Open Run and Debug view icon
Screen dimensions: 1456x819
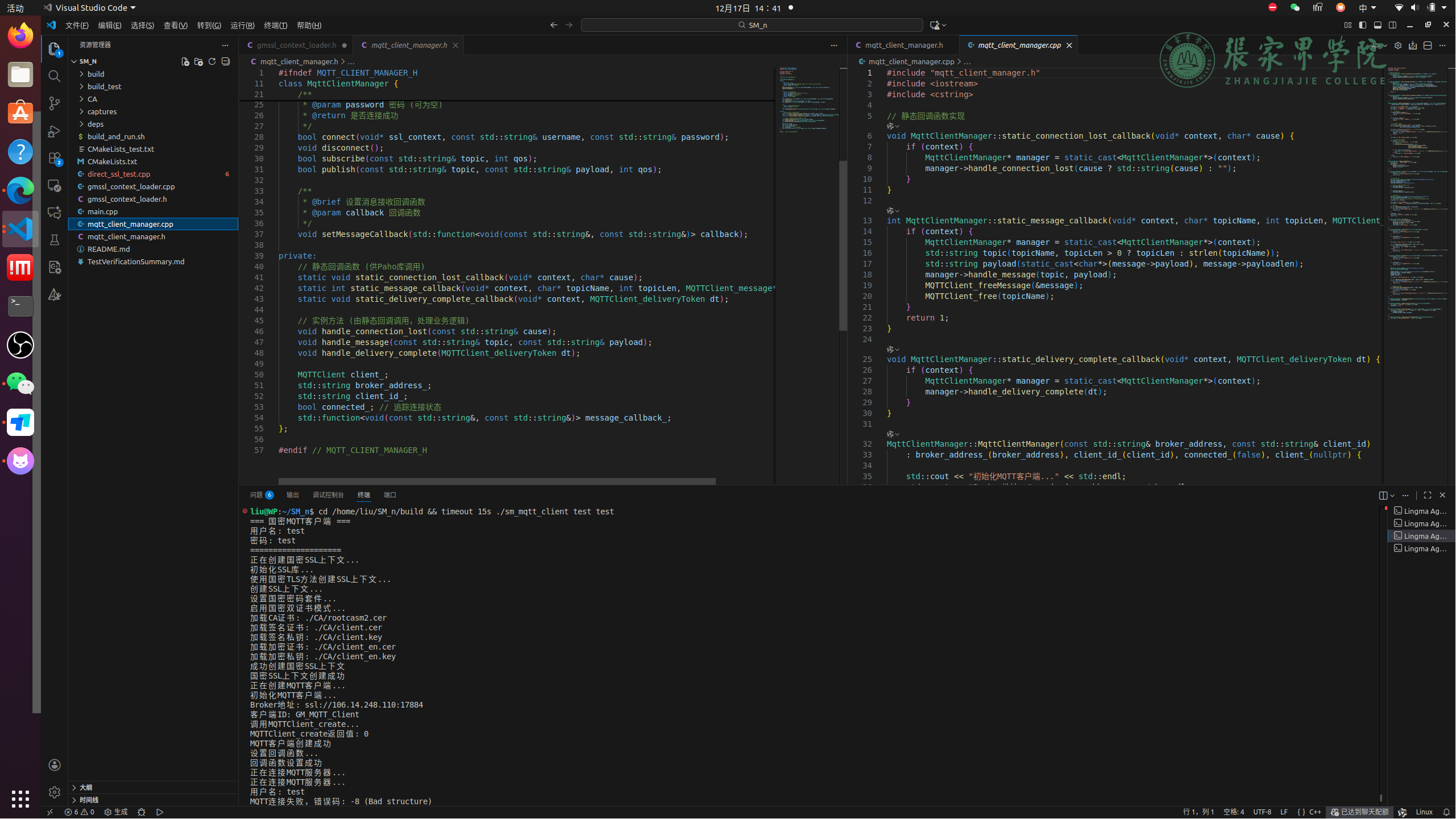(54, 131)
